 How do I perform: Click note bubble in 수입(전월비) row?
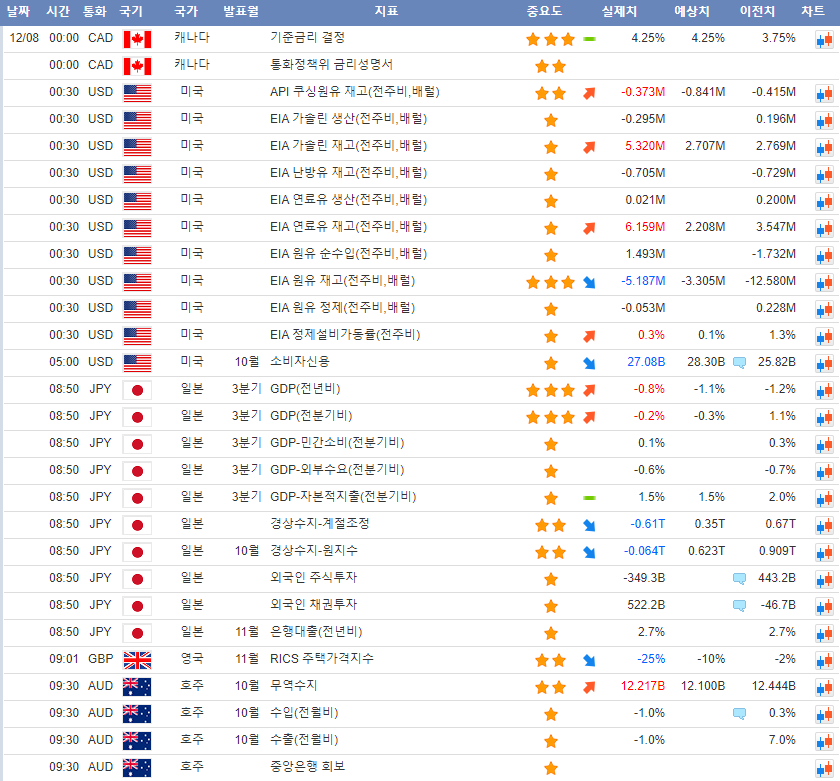(739, 713)
